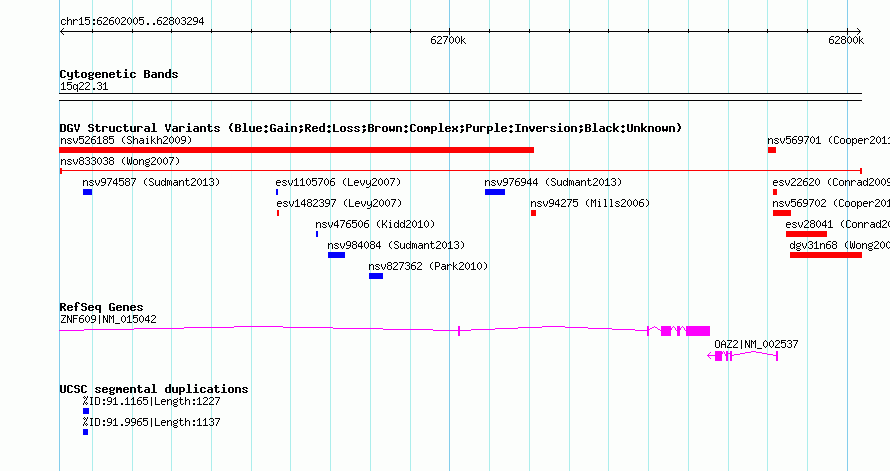Image resolution: width=890 pixels, height=471 pixels.
Task: Click the OAZ2 gene's leftmost exon block
Action: [718, 356]
